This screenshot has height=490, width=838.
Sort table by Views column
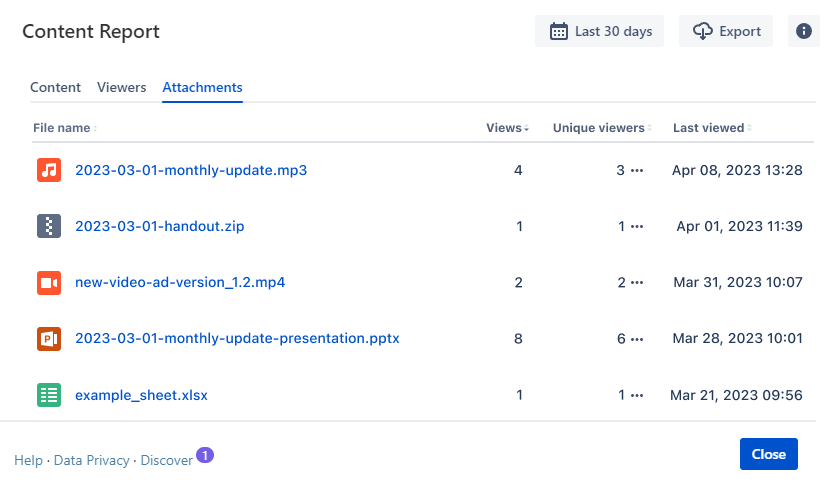pyautogui.click(x=507, y=128)
